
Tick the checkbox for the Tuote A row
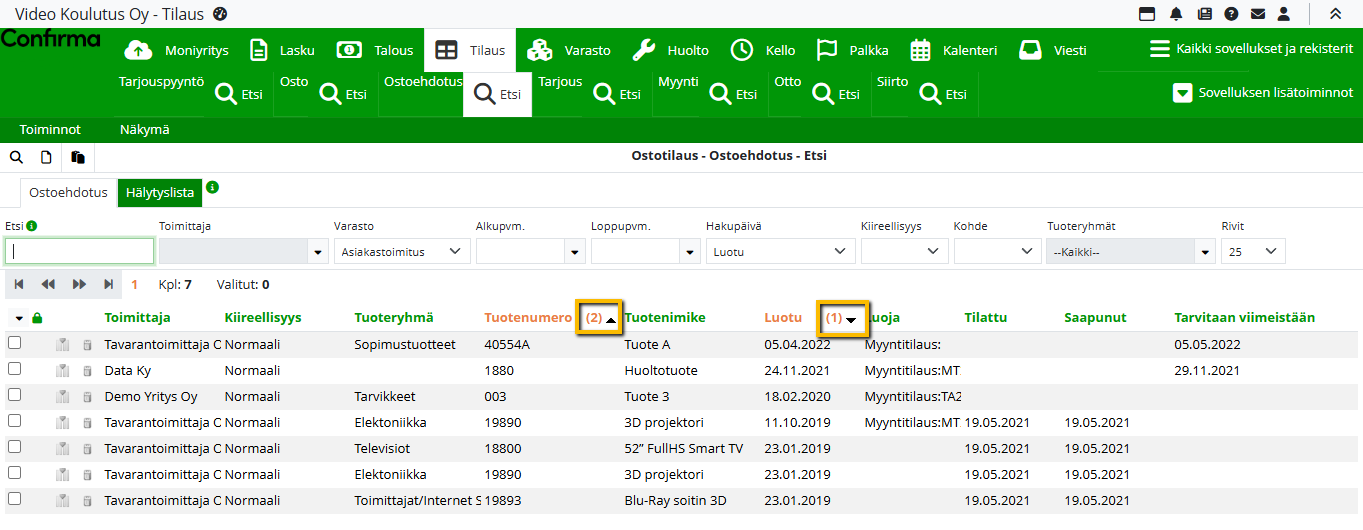[14, 343]
